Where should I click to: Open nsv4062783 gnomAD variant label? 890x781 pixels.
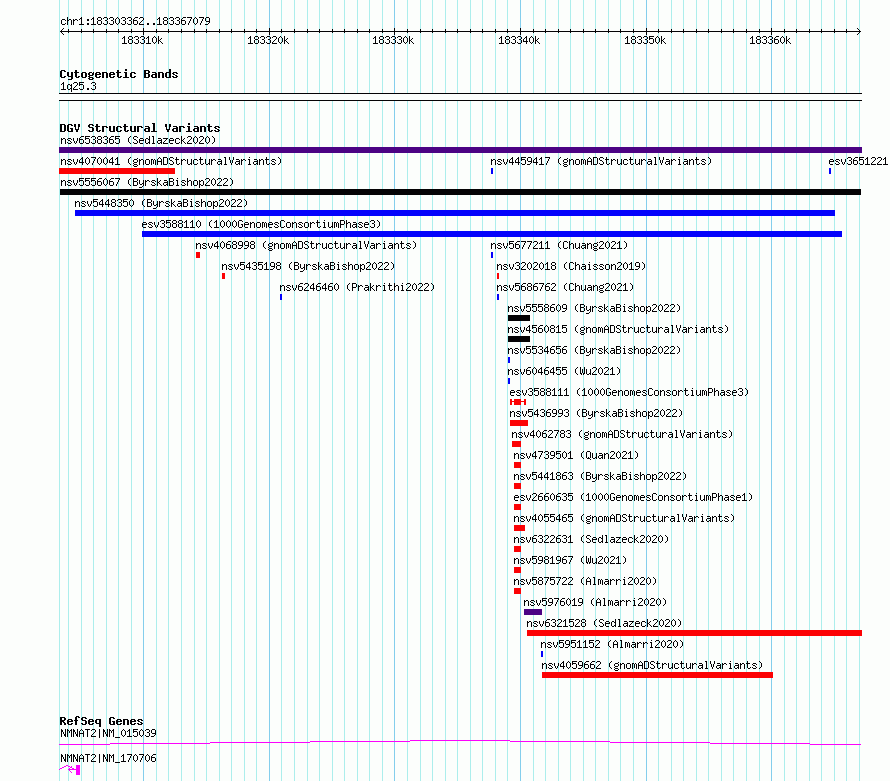coord(622,434)
